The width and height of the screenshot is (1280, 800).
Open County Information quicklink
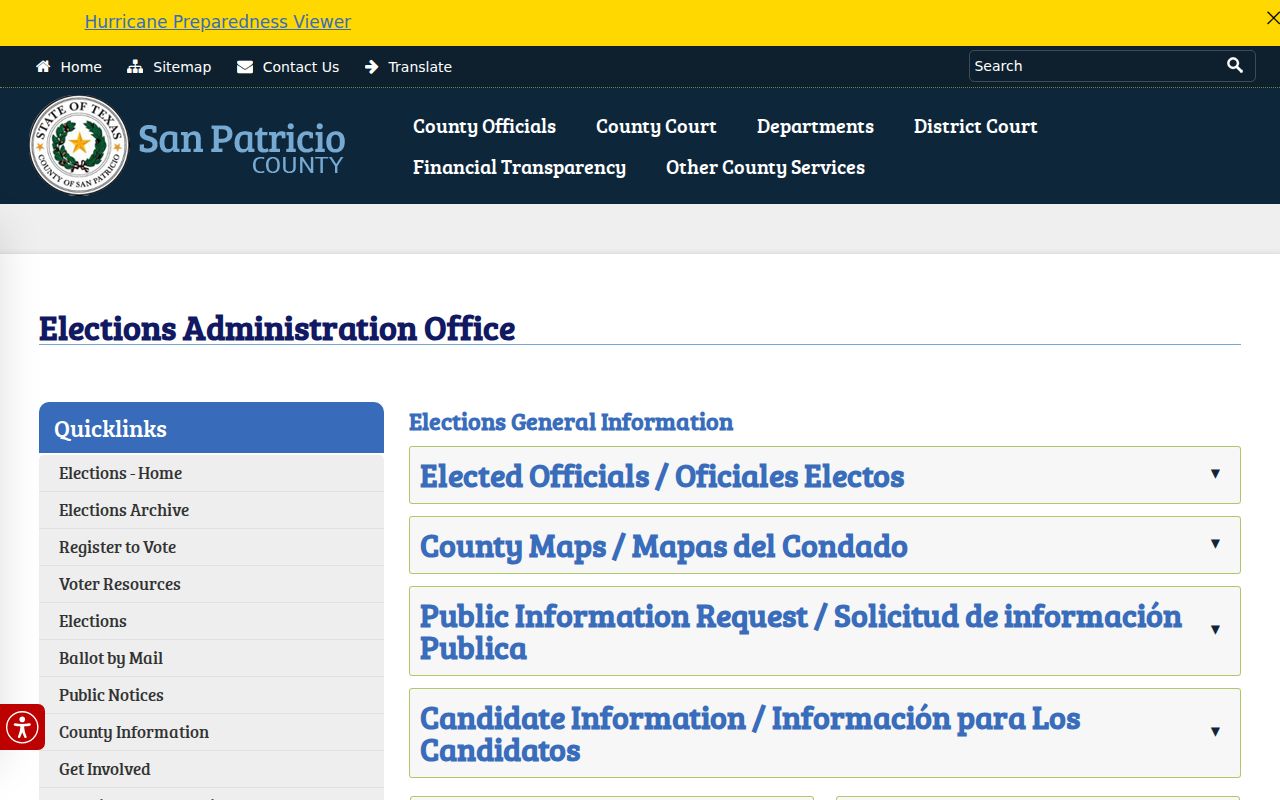tap(211, 732)
